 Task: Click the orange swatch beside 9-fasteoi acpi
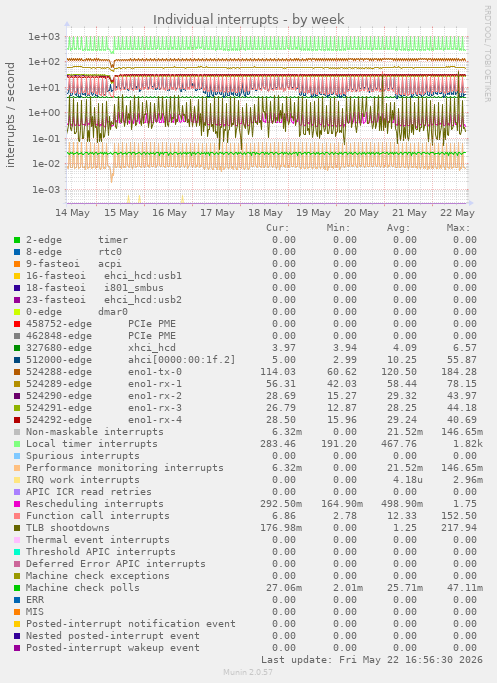tap(17, 264)
